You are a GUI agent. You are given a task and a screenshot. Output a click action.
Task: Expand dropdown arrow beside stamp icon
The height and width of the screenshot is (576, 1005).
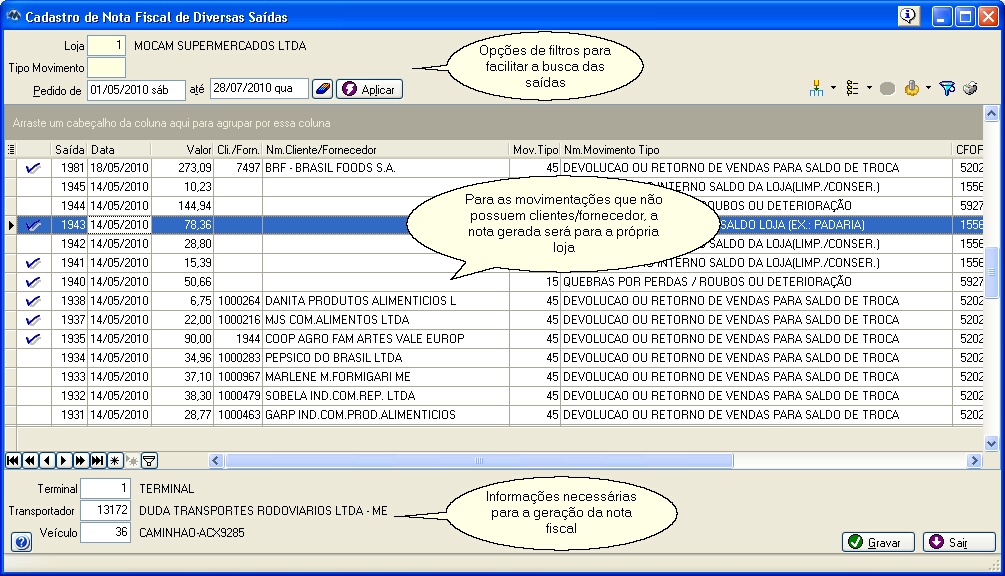click(928, 88)
